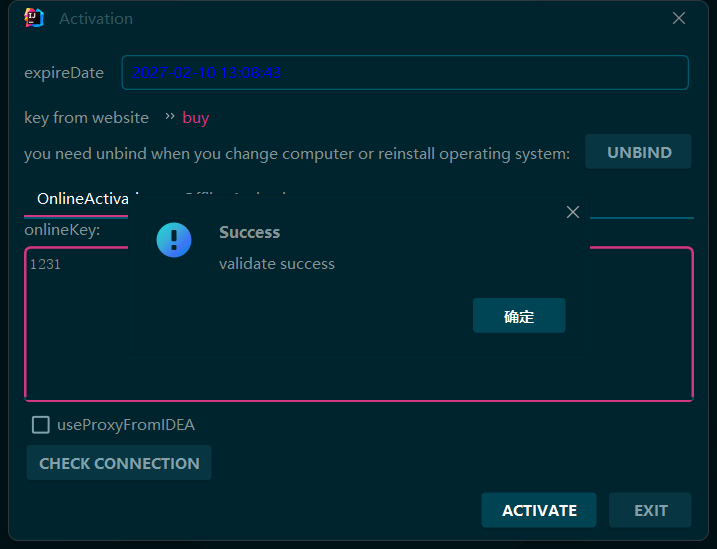Image resolution: width=717 pixels, height=549 pixels.
Task: Click the 'key from website' label
Action: click(86, 118)
